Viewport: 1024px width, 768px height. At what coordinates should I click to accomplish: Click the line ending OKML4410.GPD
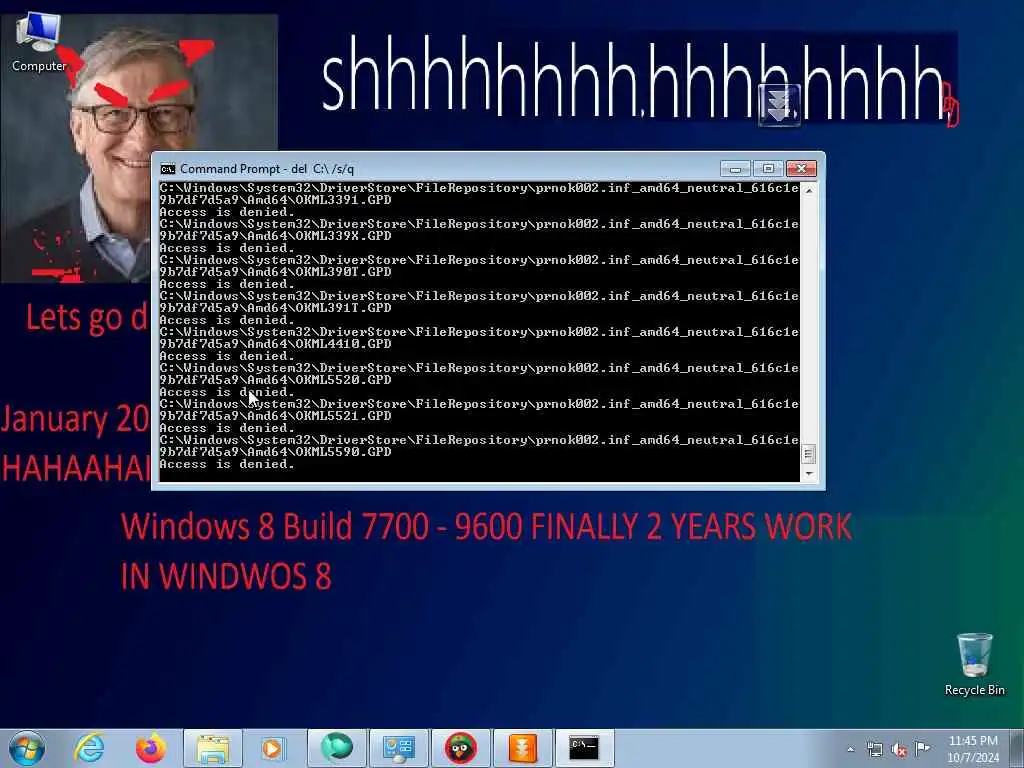(x=276, y=344)
